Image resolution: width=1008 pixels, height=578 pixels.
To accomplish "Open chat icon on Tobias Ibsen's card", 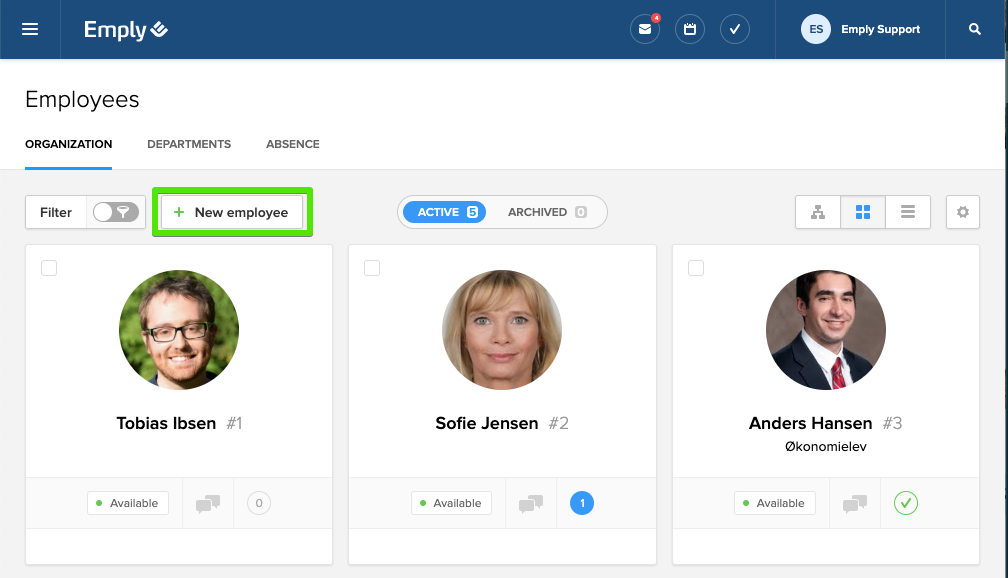I will point(208,504).
